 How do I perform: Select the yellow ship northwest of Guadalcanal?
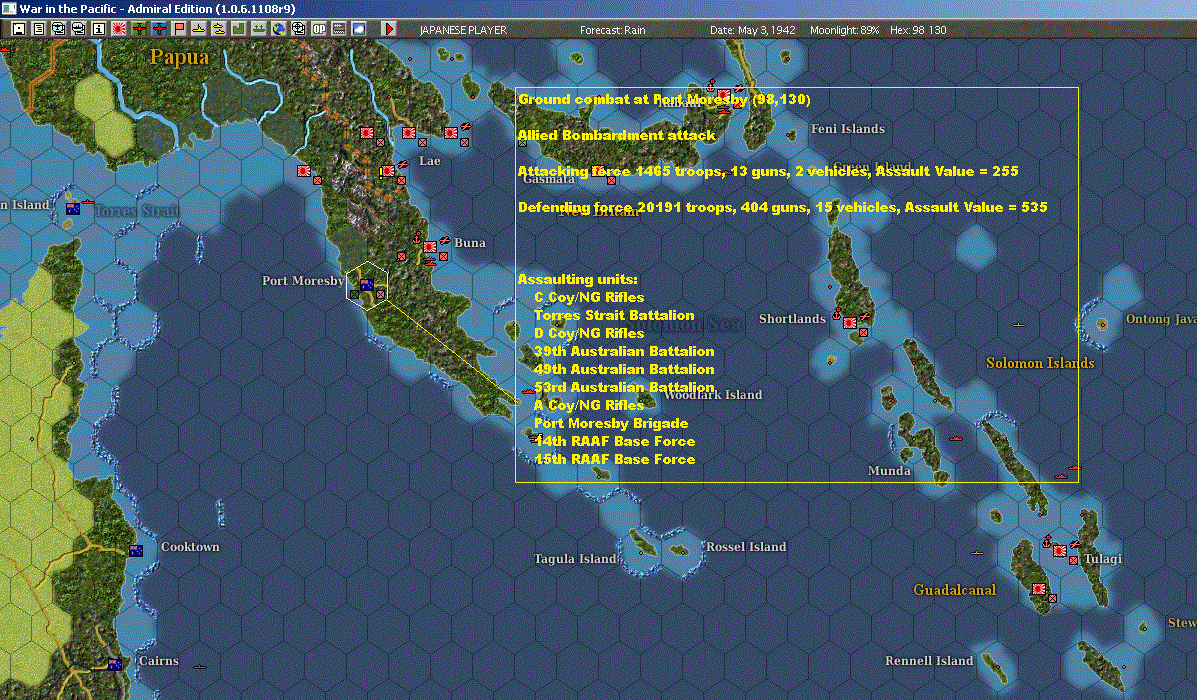[976, 552]
